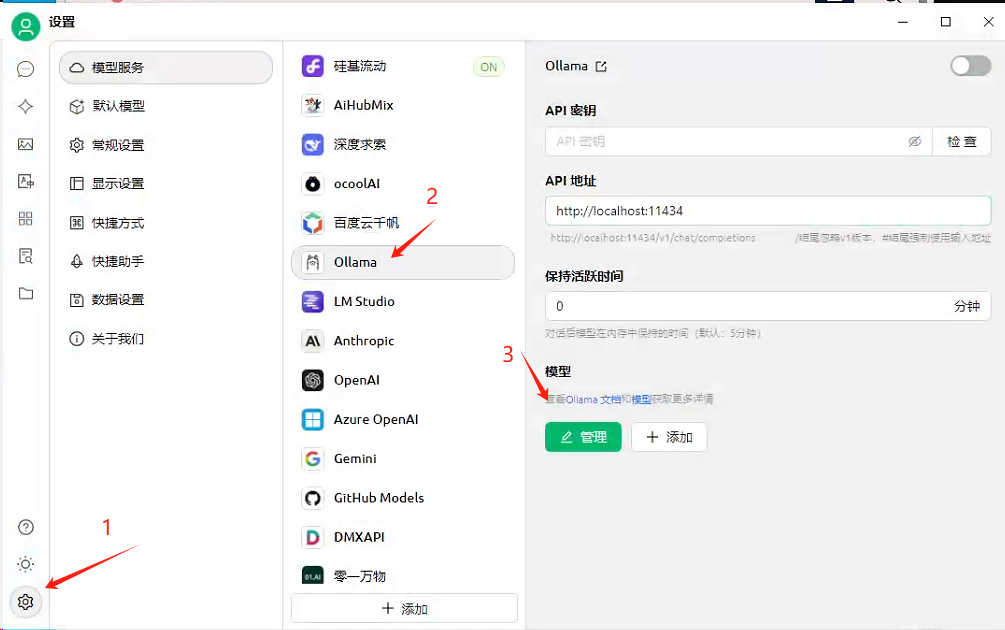Open 模型服务 settings menu
The image size is (1005, 630).
[x=166, y=67]
